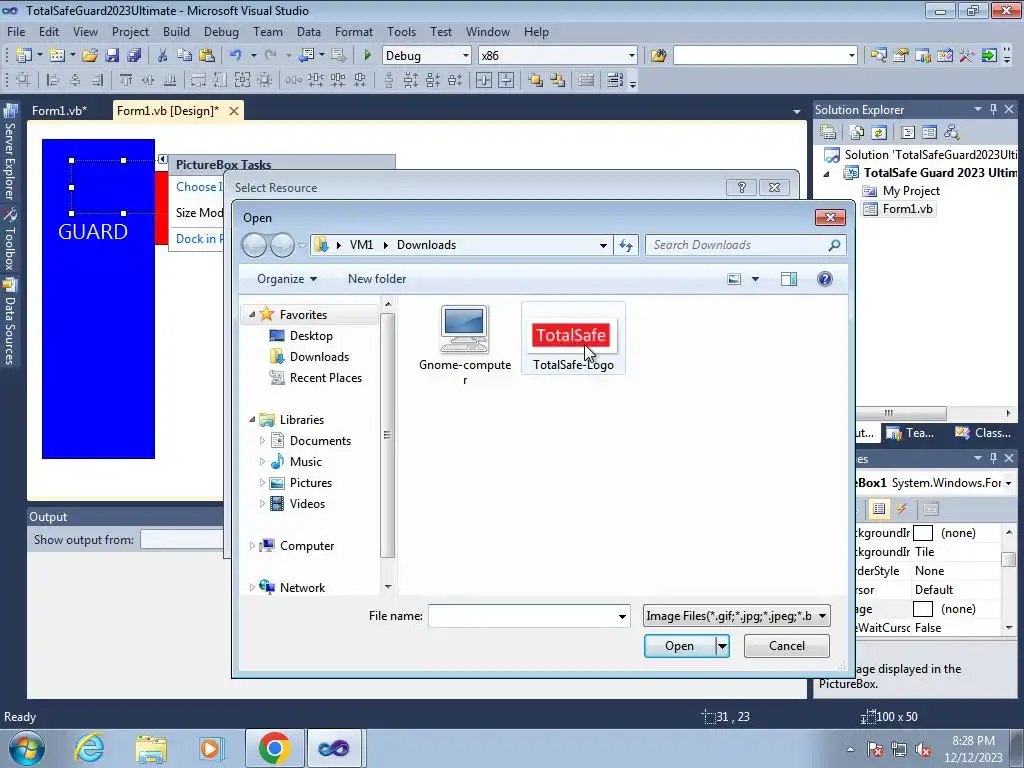Click the Paste toolbar icon
Viewport: 1024px width, 768px height.
pyautogui.click(x=207, y=56)
